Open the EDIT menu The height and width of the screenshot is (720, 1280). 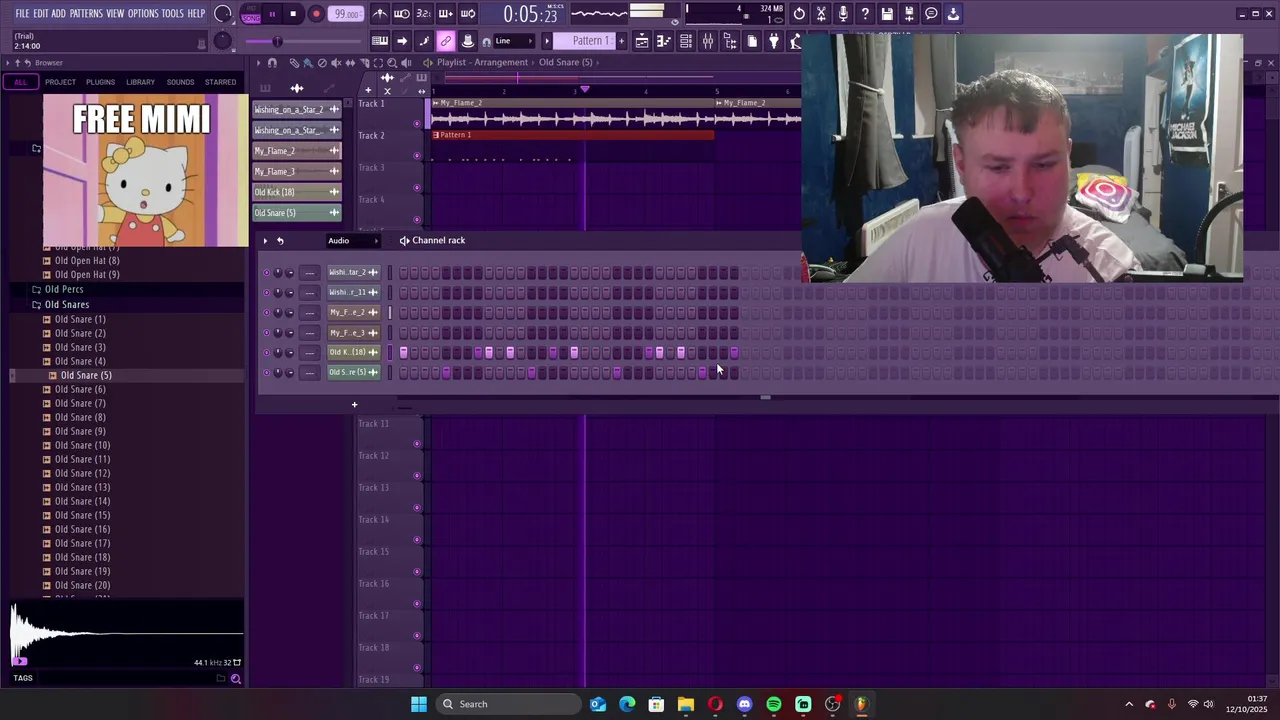[x=41, y=13]
